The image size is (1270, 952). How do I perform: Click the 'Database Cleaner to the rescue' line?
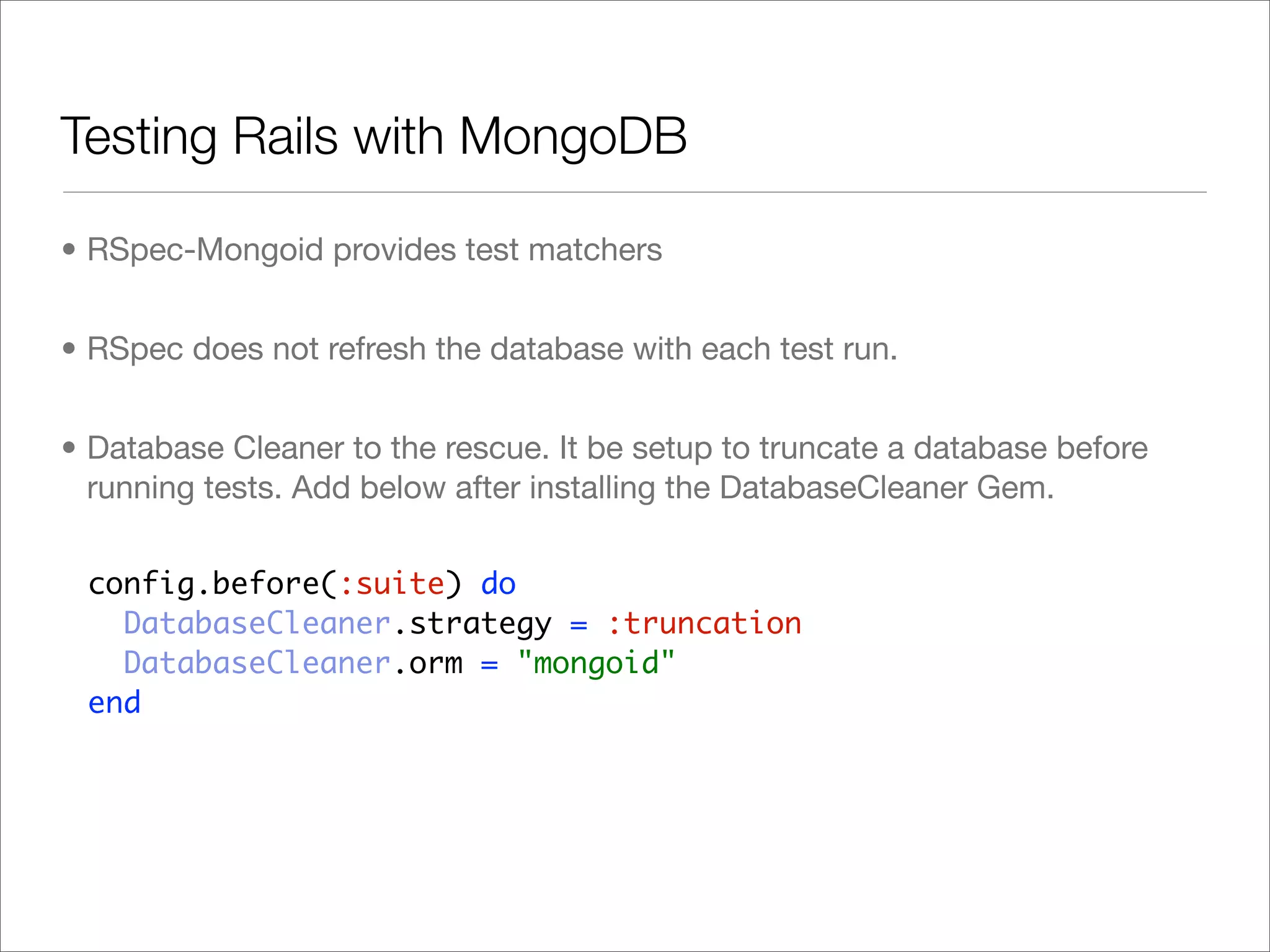617,448
